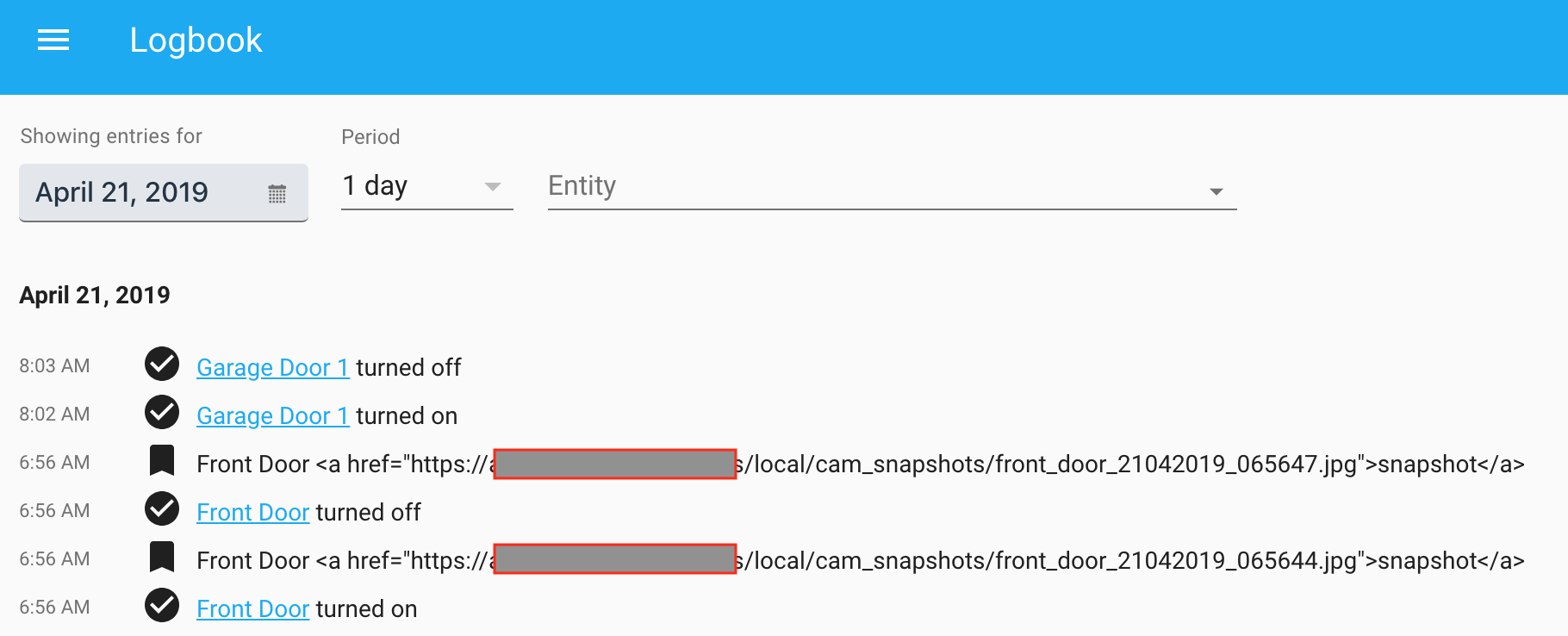Open Front Door link in turned off entry

252,513
